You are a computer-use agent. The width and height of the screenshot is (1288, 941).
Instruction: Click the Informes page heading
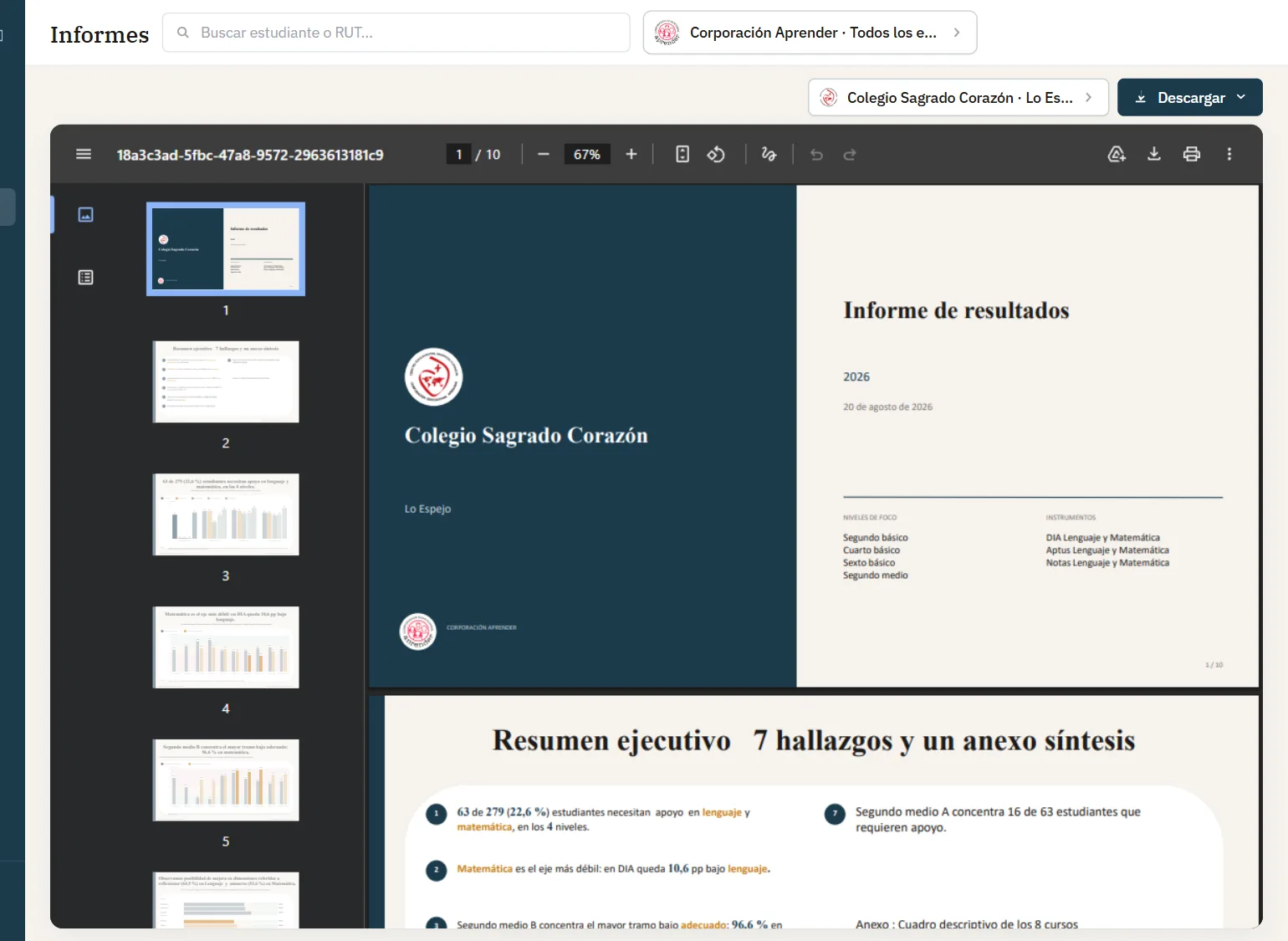tap(100, 34)
